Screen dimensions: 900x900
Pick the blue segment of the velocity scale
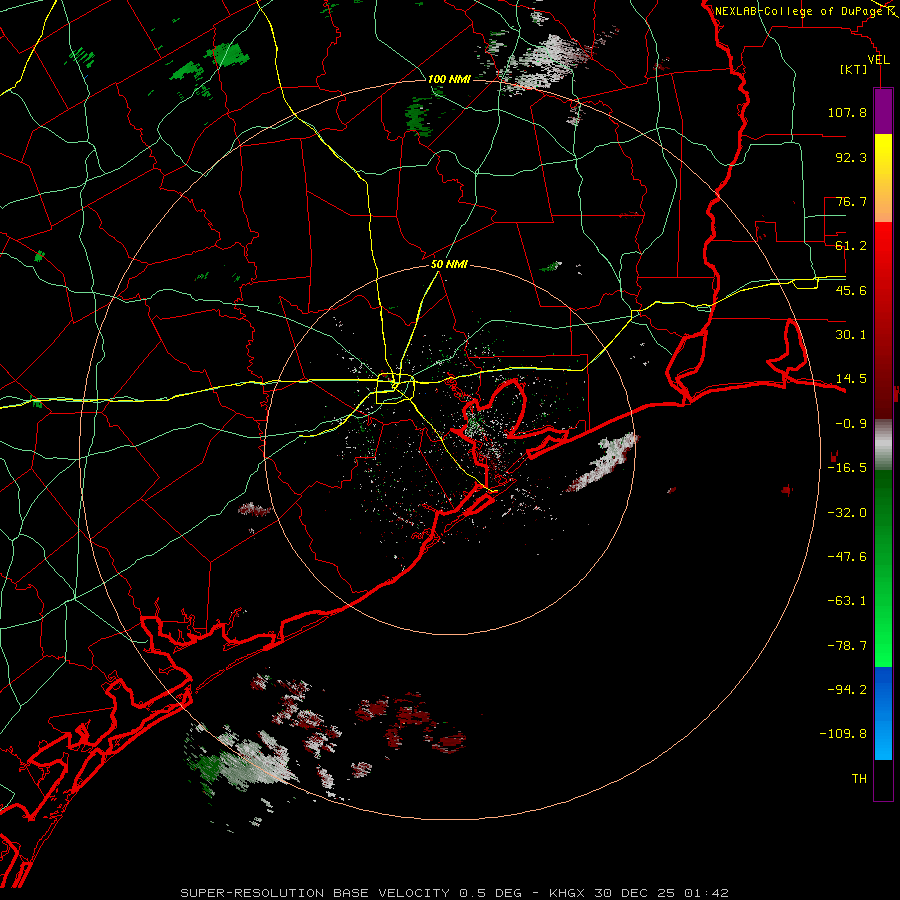883,713
